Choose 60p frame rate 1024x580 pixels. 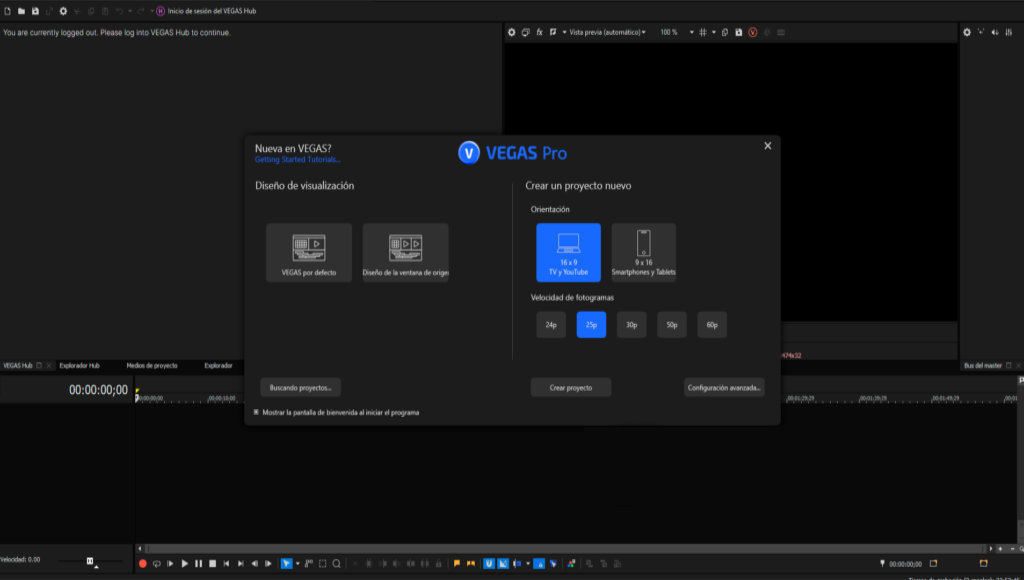pos(712,325)
